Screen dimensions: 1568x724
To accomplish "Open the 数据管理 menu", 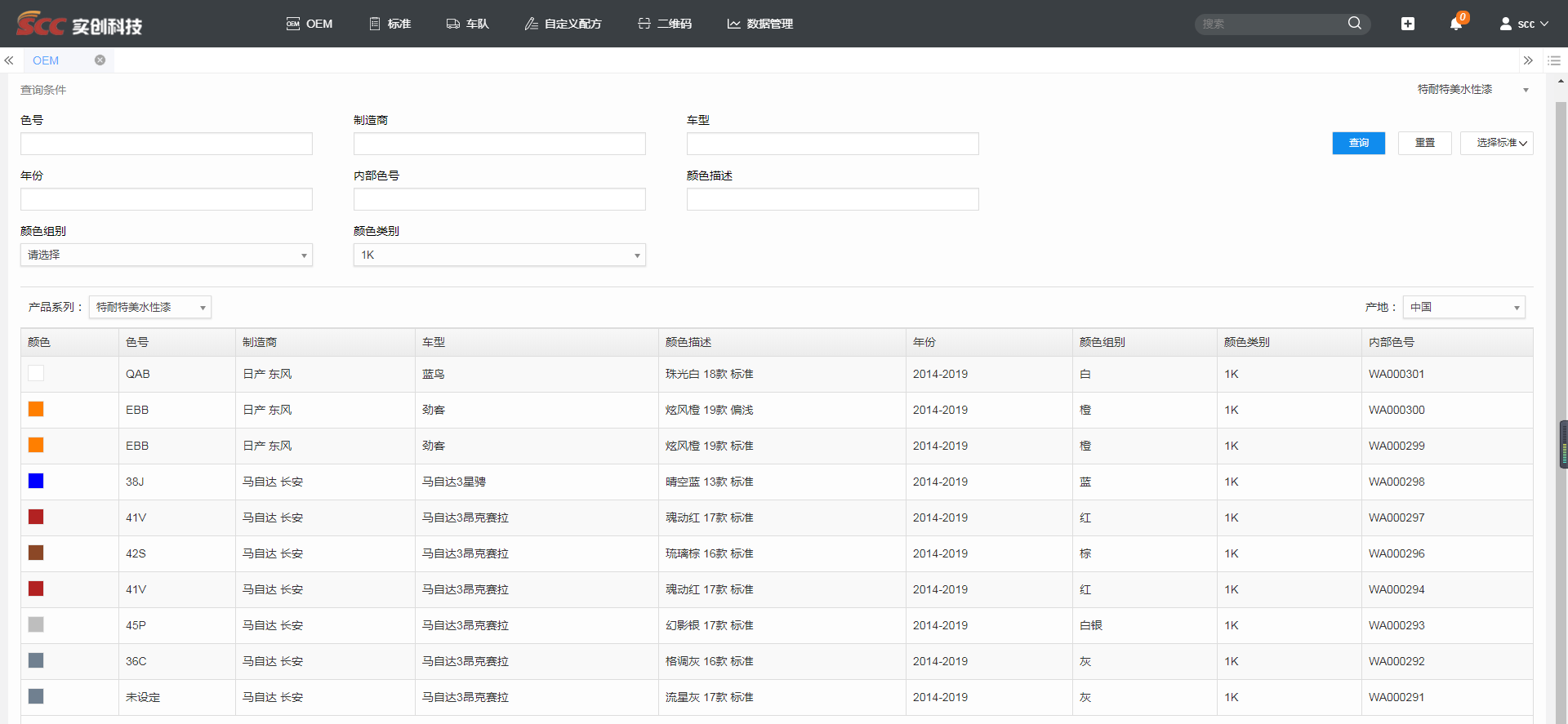I will [760, 24].
